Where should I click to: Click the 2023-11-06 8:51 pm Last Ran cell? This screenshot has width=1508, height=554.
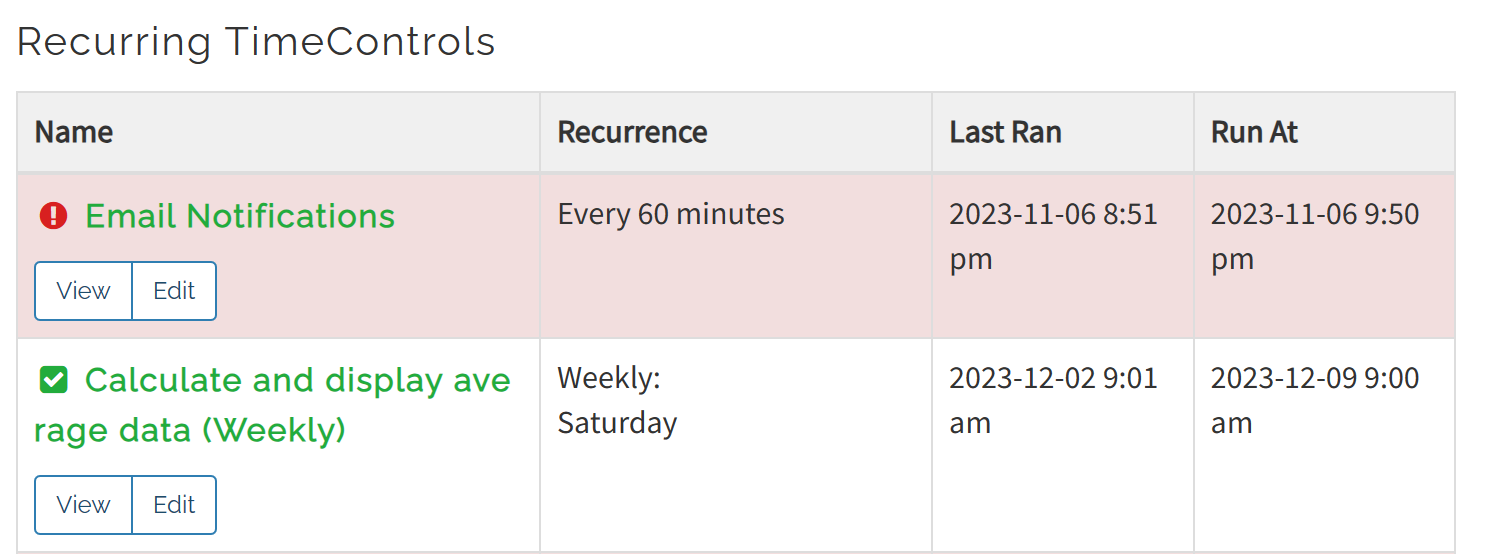[1053, 237]
